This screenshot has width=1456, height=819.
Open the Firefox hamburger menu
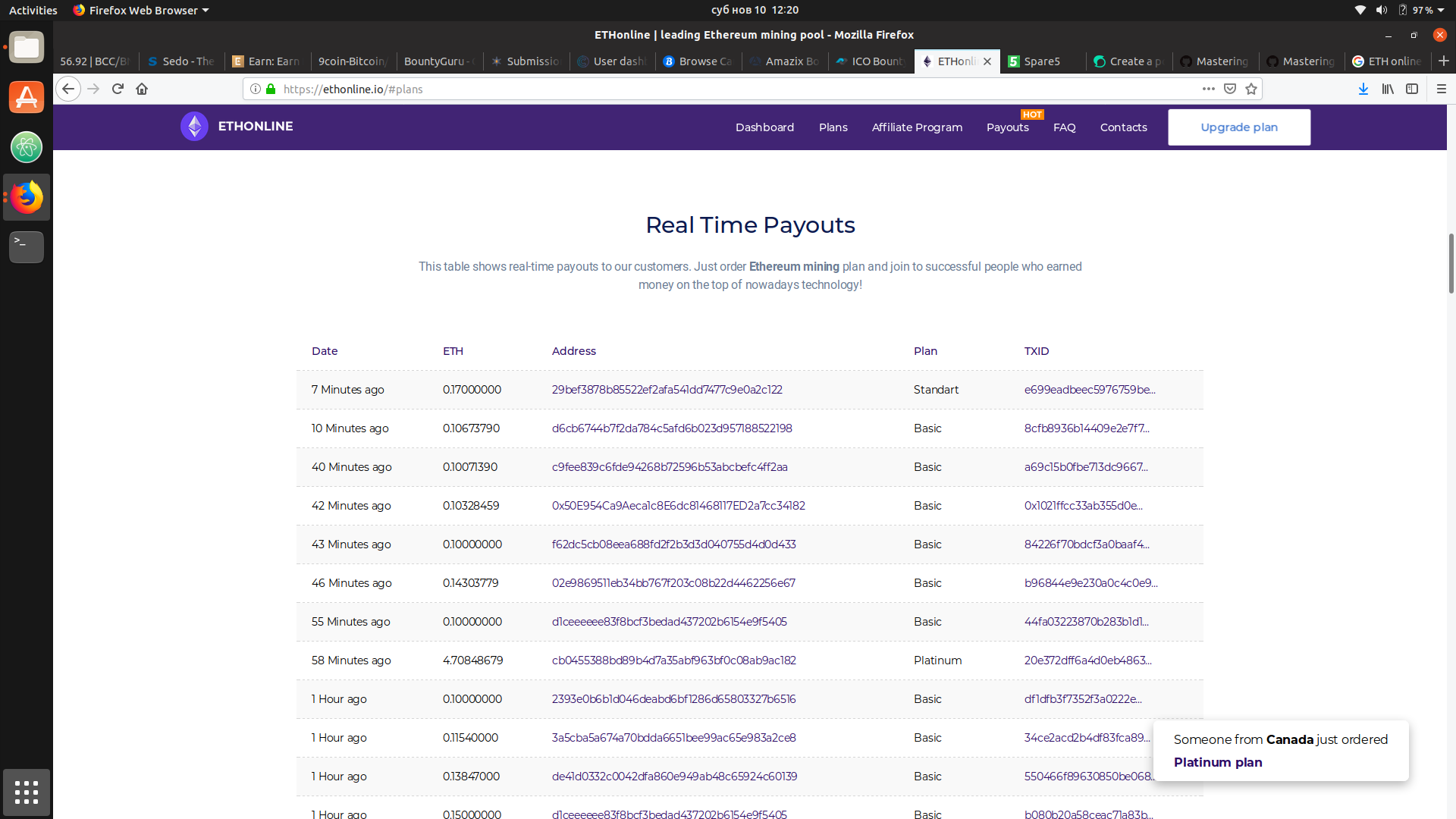tap(1442, 89)
